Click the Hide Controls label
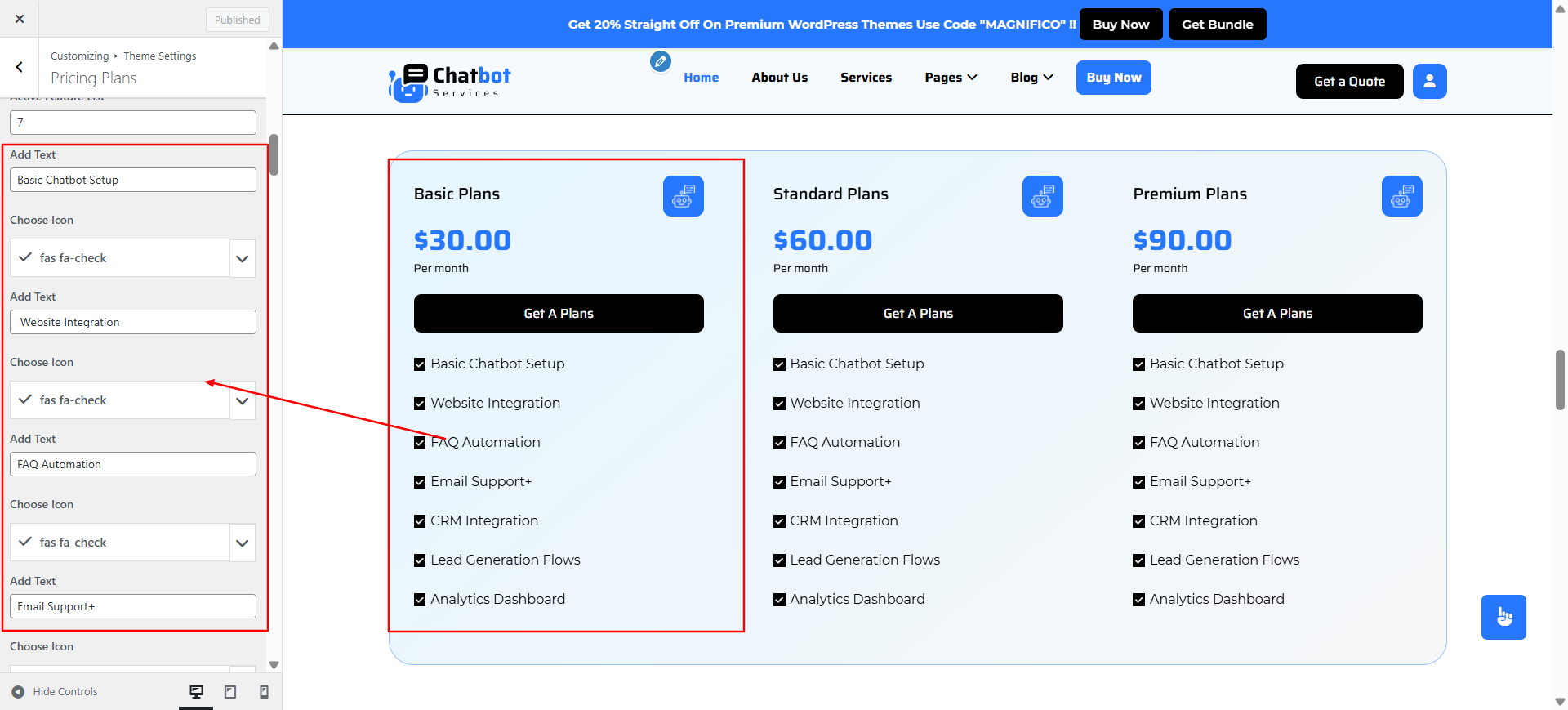1568x710 pixels. (x=65, y=692)
